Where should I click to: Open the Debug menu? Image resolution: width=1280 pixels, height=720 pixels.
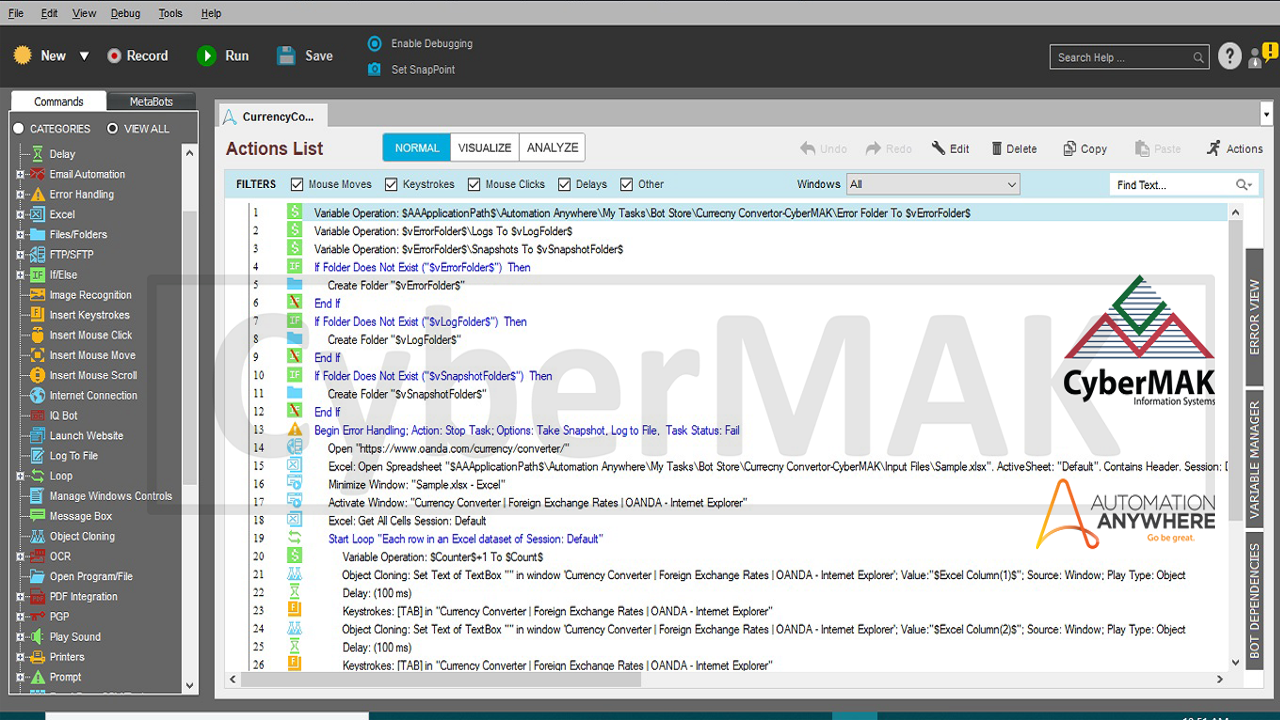[x=126, y=14]
